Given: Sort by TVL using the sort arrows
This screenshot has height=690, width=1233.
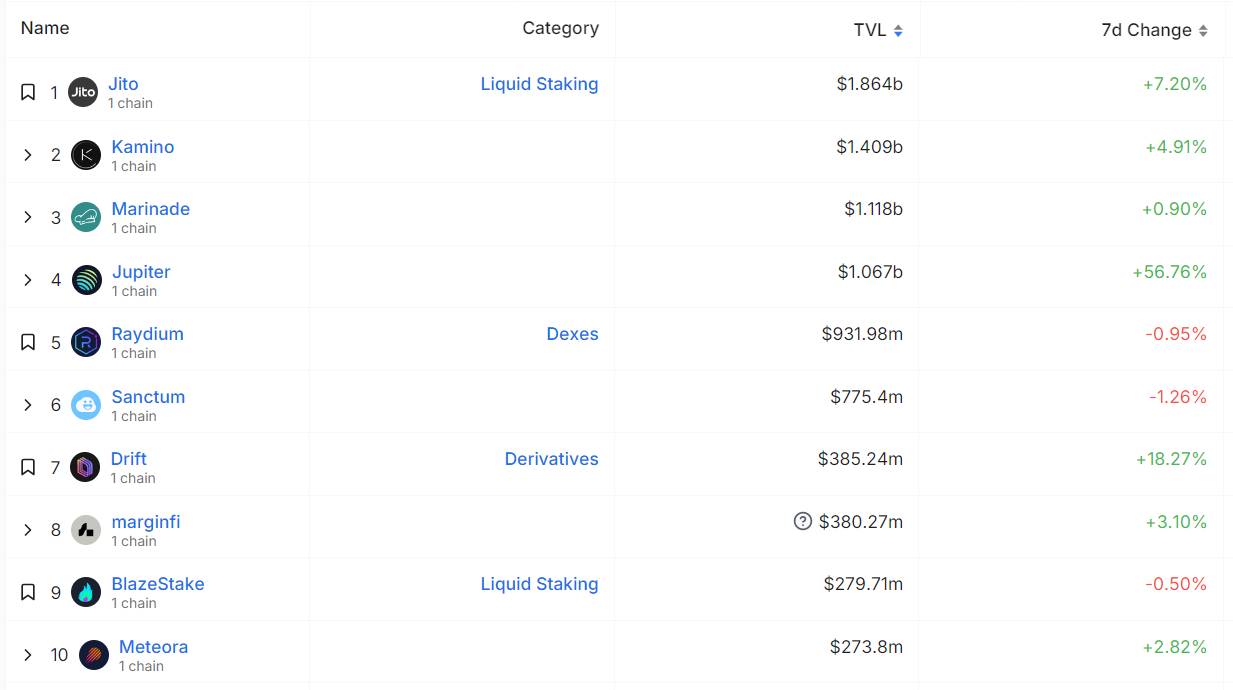Looking at the screenshot, I should [898, 31].
